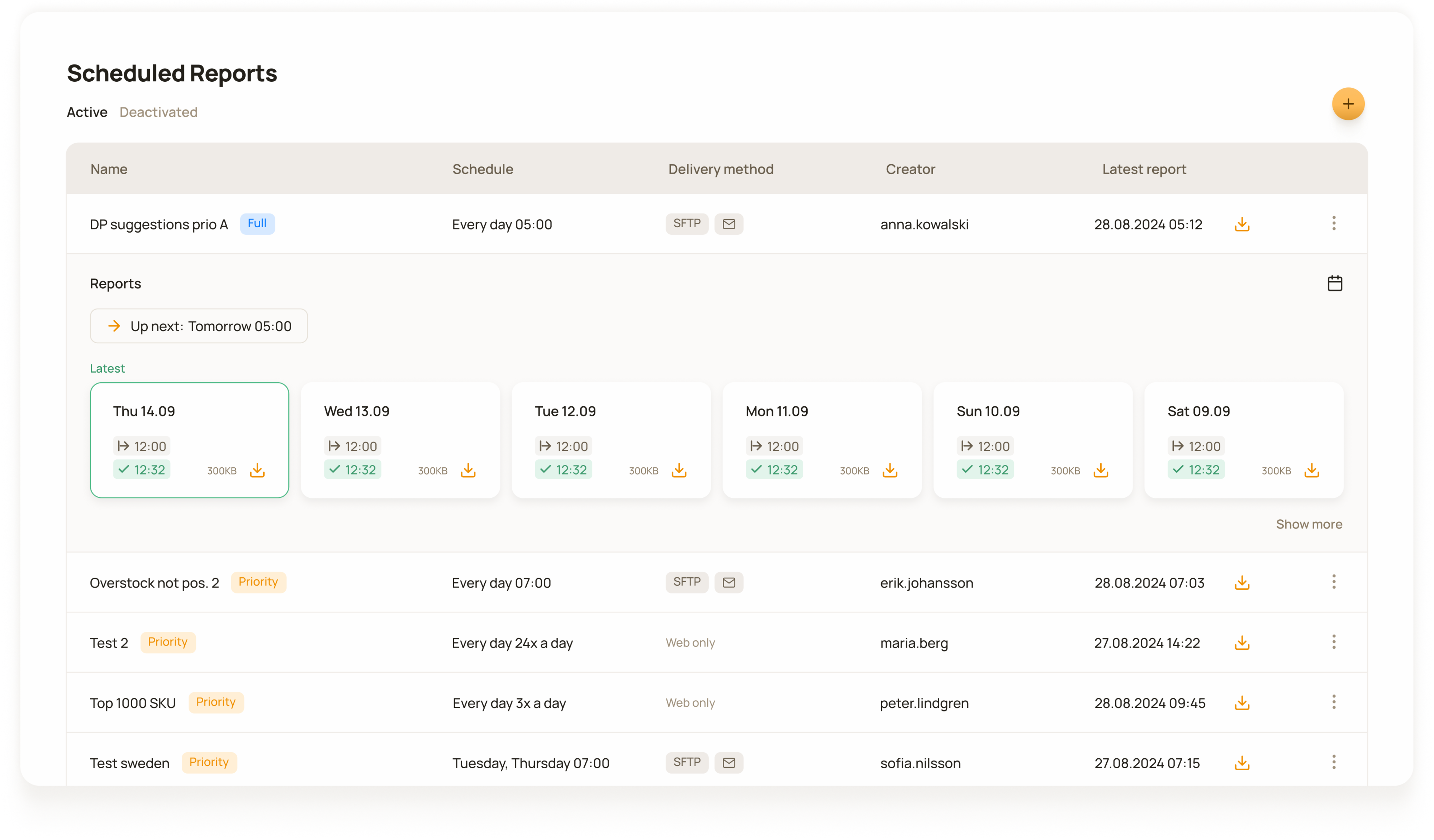Download the Tue 12.09 report file
Image resolution: width=1434 pixels, height=840 pixels.
679,470
